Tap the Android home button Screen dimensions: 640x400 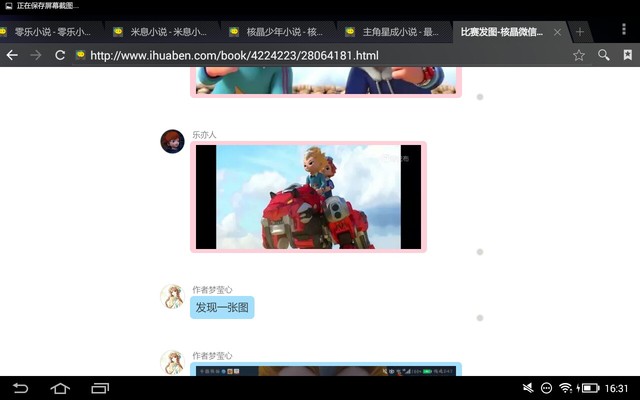[x=60, y=388]
